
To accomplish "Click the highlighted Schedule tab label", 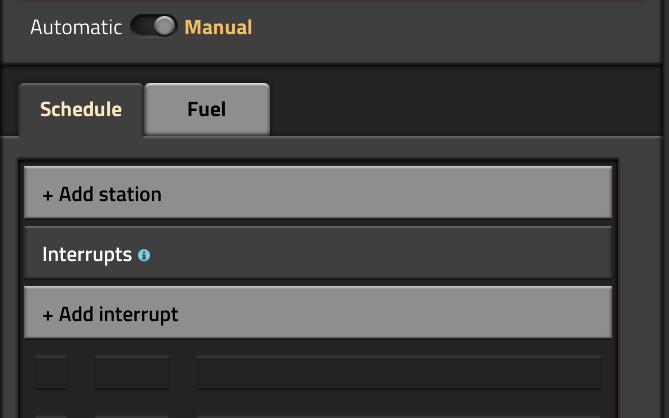I will point(81,110).
